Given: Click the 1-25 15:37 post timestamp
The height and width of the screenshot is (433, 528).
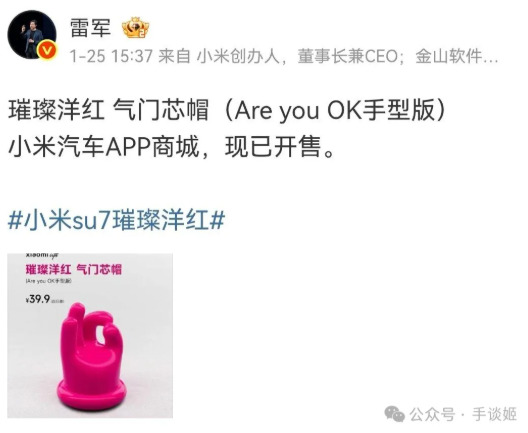Looking at the screenshot, I should [111, 56].
